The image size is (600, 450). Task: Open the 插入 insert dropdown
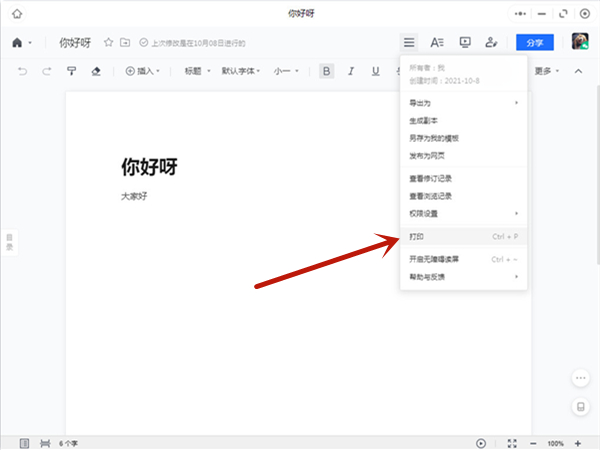click(x=142, y=71)
